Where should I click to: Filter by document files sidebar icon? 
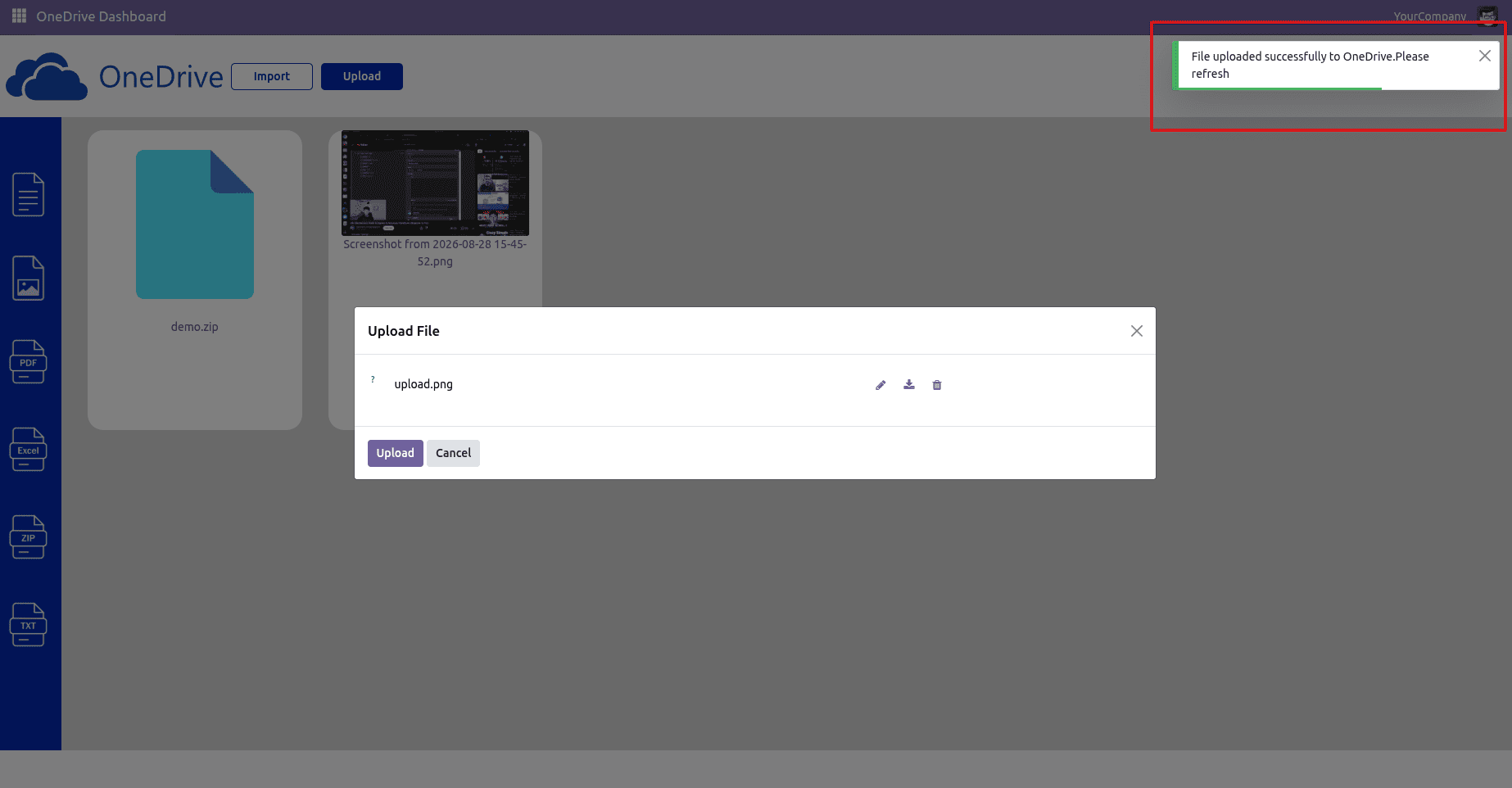28,194
